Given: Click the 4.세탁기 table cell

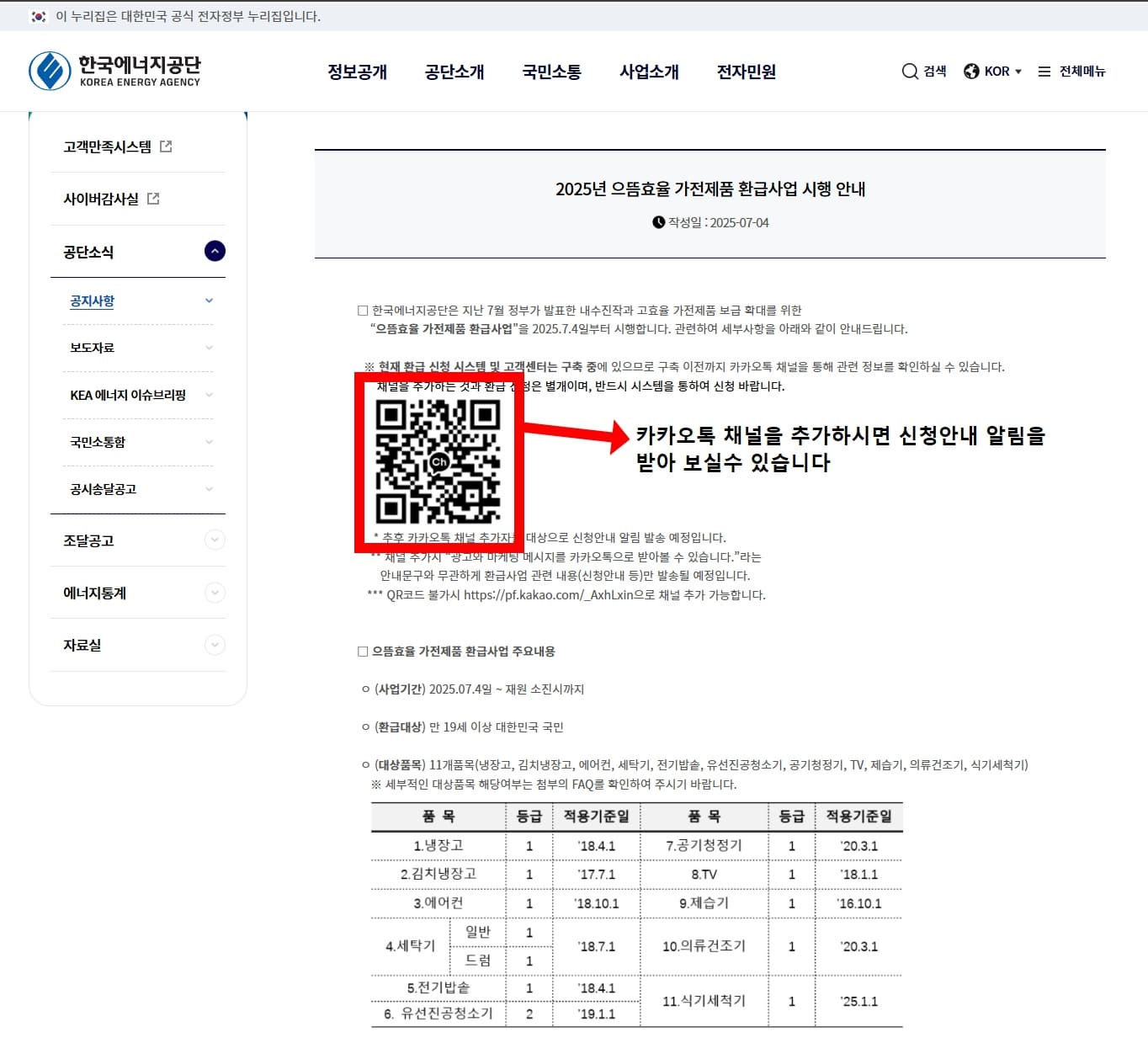Looking at the screenshot, I should coord(411,945).
